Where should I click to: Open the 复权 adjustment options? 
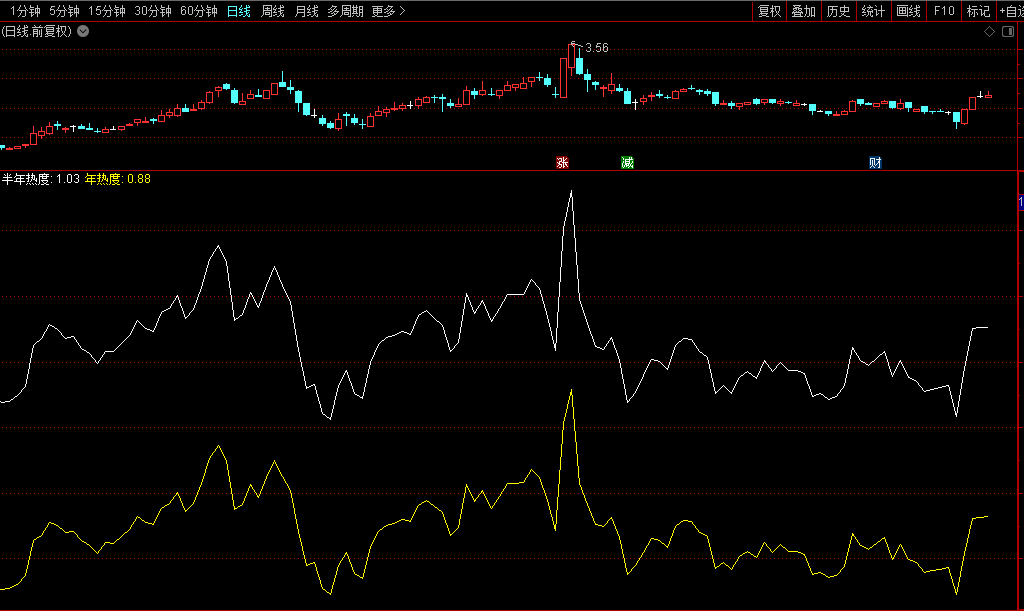tap(769, 11)
